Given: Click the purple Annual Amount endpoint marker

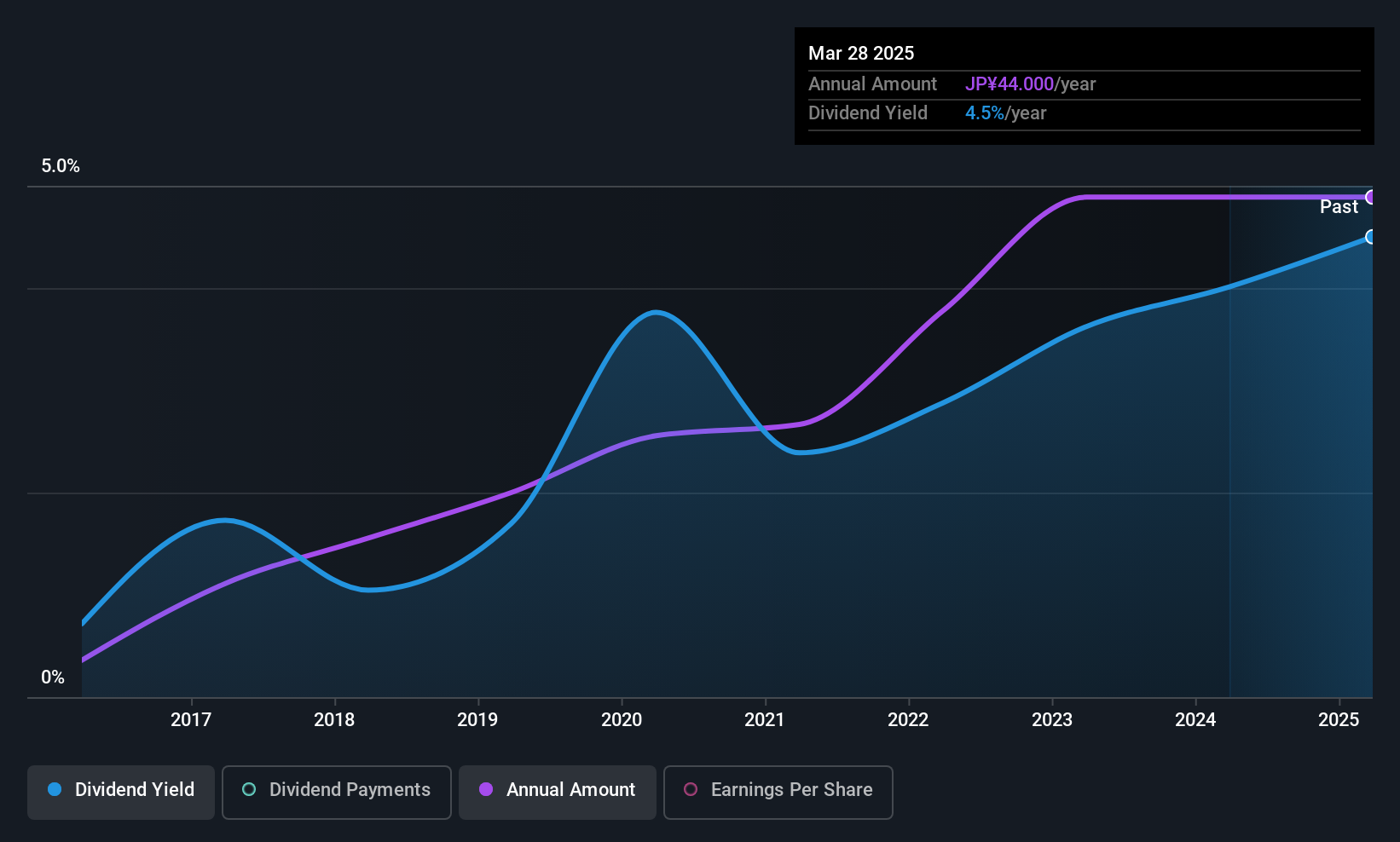Looking at the screenshot, I should 1370,197.
